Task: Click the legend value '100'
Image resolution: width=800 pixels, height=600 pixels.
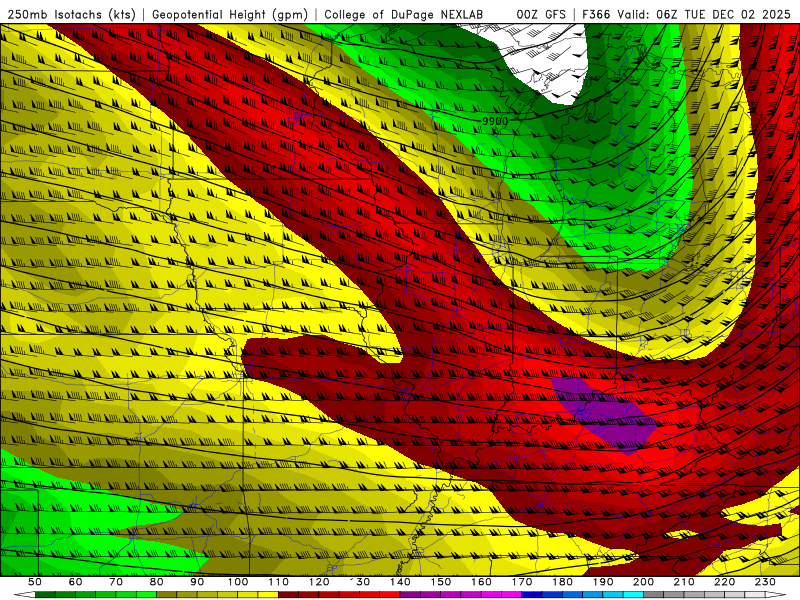Action: point(238,582)
